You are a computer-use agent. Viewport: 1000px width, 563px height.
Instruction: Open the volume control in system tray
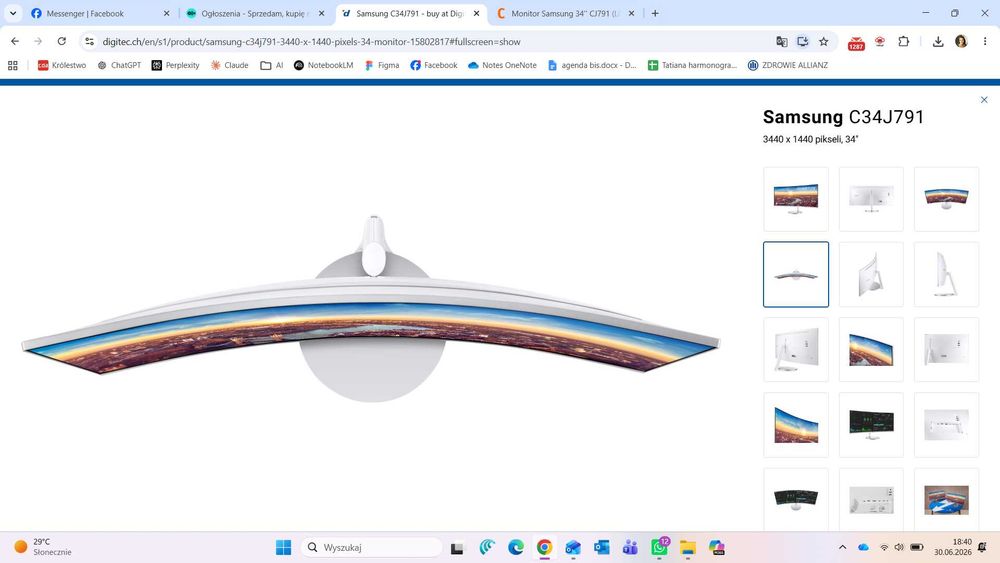pyautogui.click(x=899, y=547)
